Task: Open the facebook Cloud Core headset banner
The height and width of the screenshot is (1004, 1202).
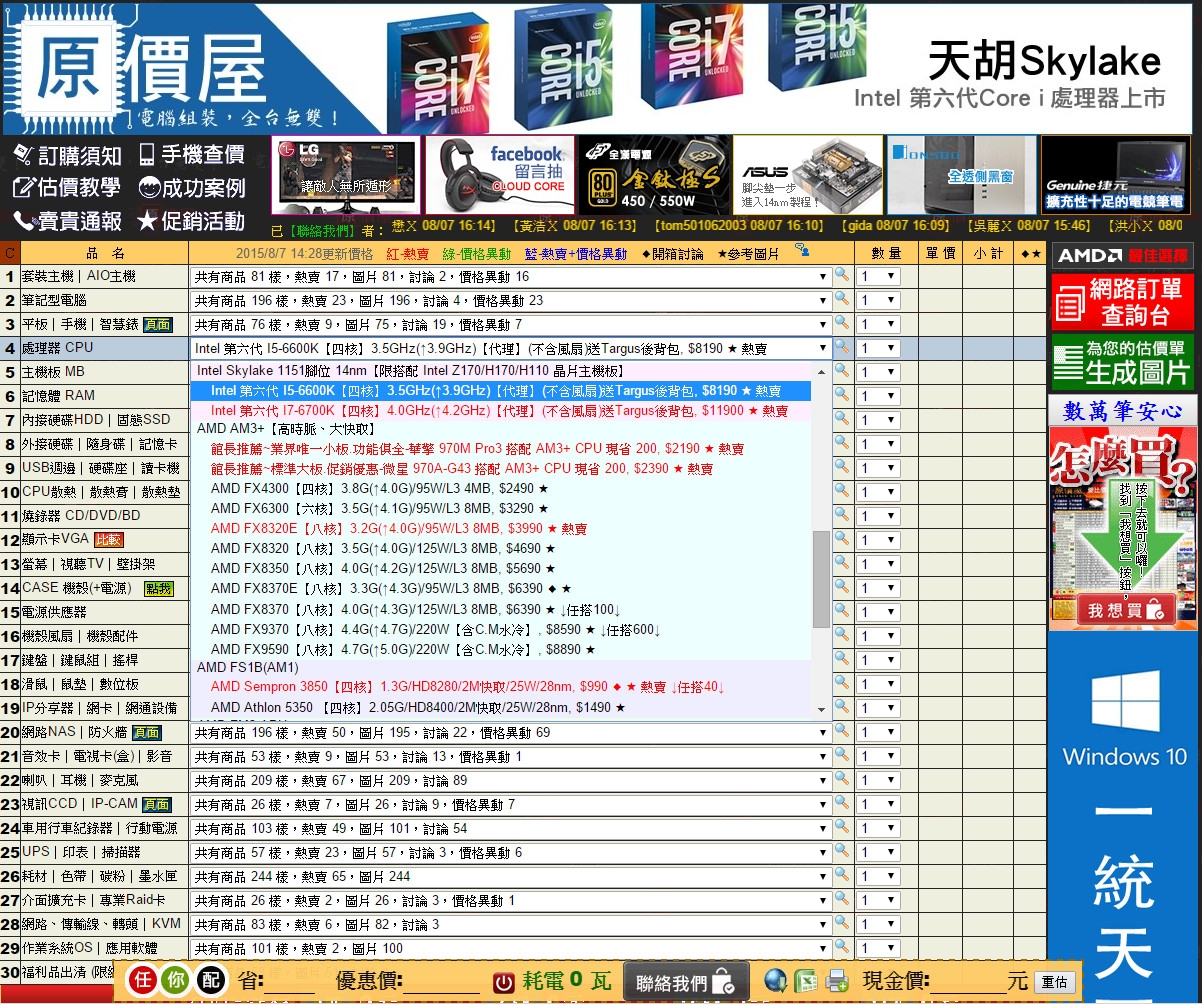Action: (x=500, y=175)
